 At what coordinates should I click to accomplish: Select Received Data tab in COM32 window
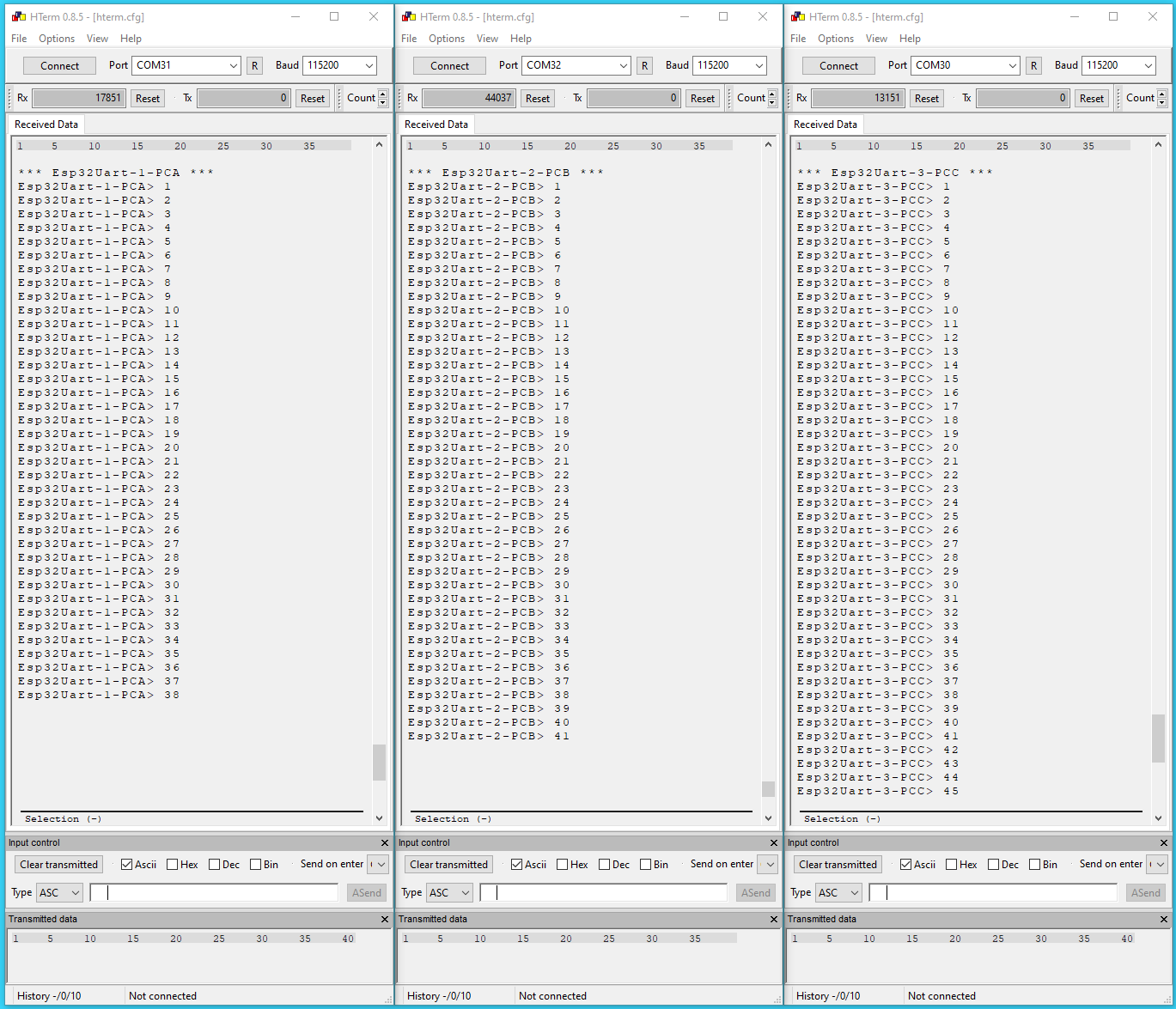click(x=436, y=125)
